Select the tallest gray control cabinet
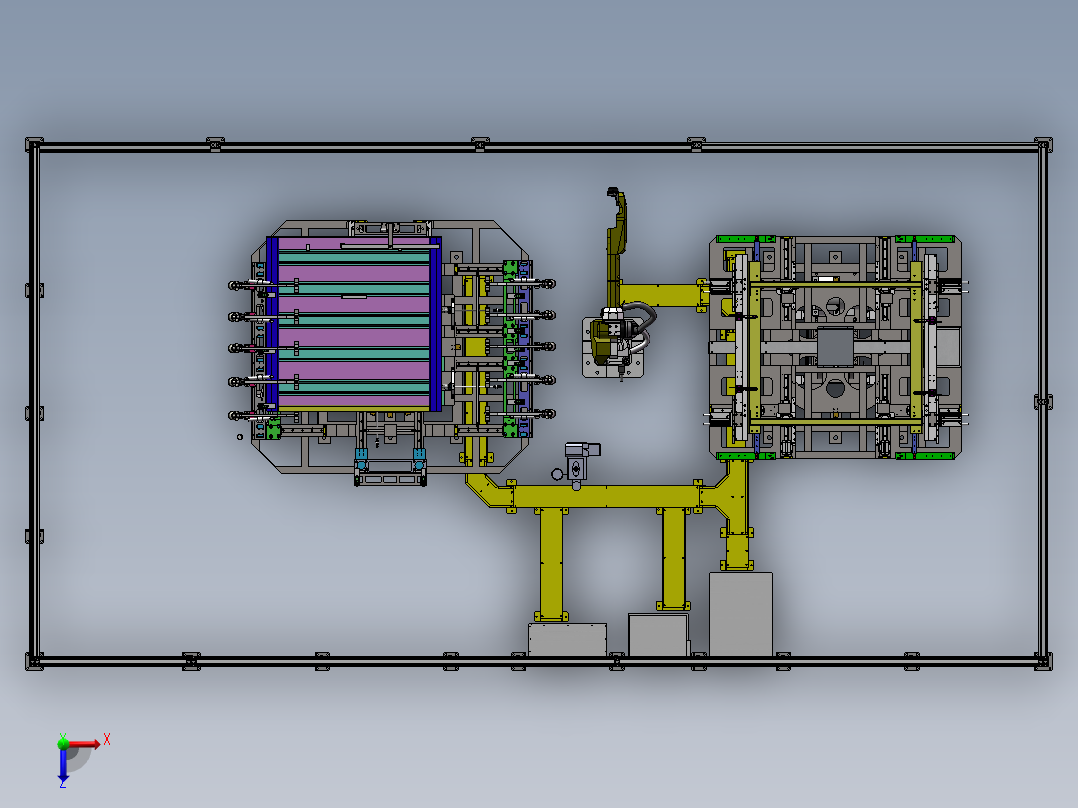This screenshot has width=1078, height=808. point(740,613)
